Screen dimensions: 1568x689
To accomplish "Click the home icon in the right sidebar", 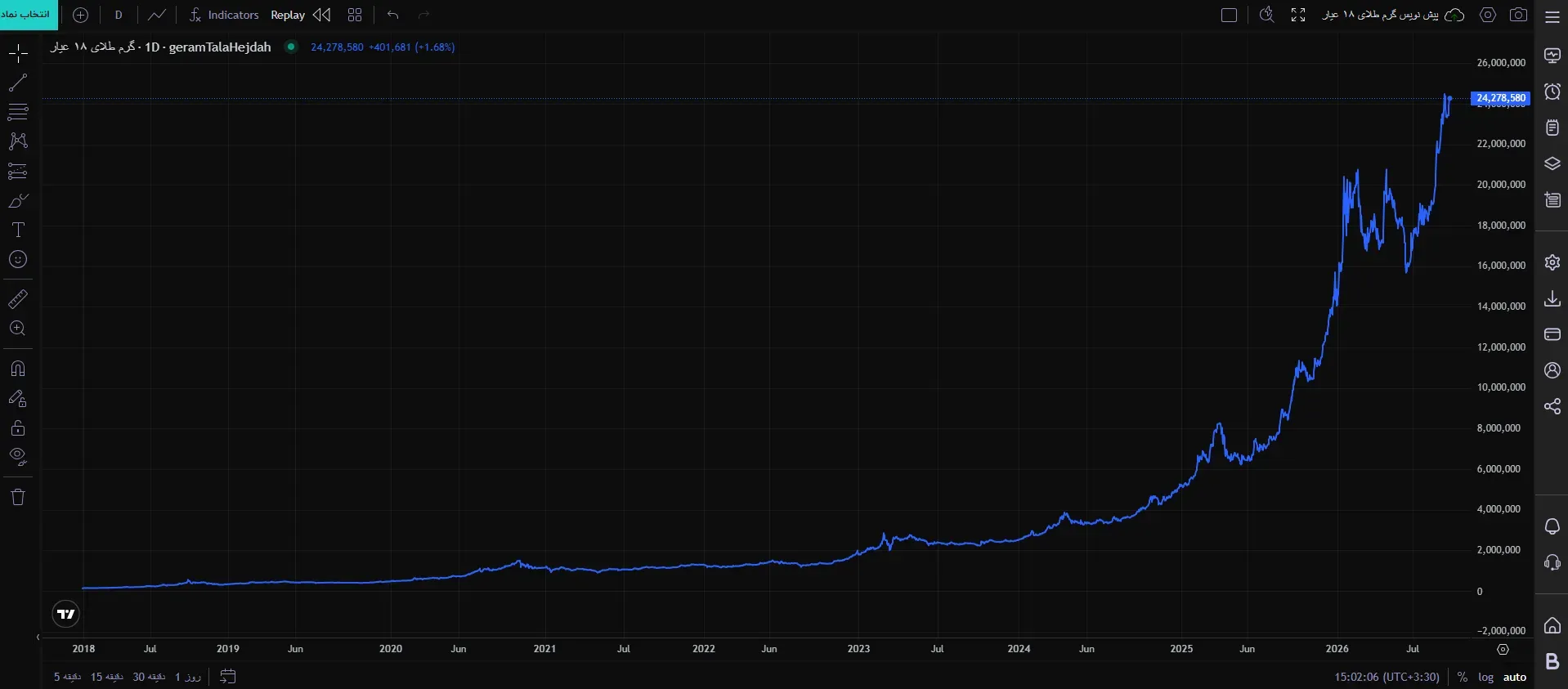I will pos(1552,626).
